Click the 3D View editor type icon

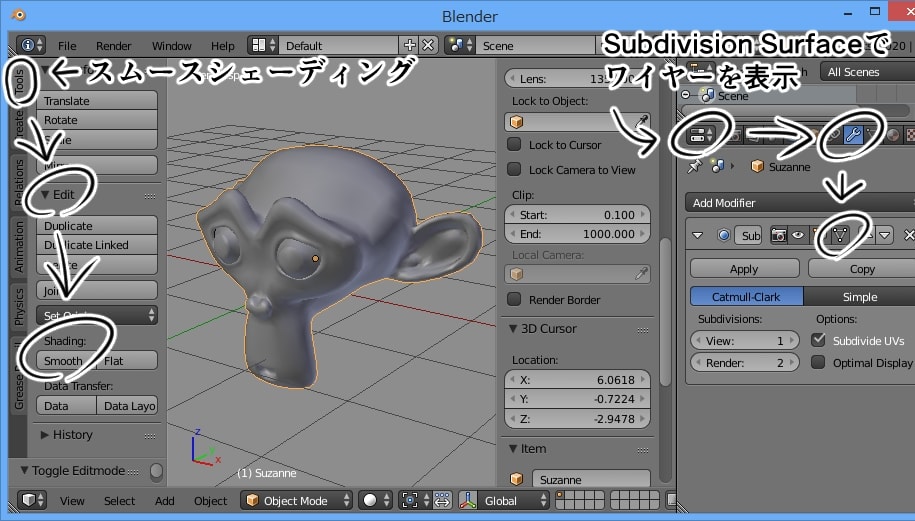pyautogui.click(x=32, y=501)
